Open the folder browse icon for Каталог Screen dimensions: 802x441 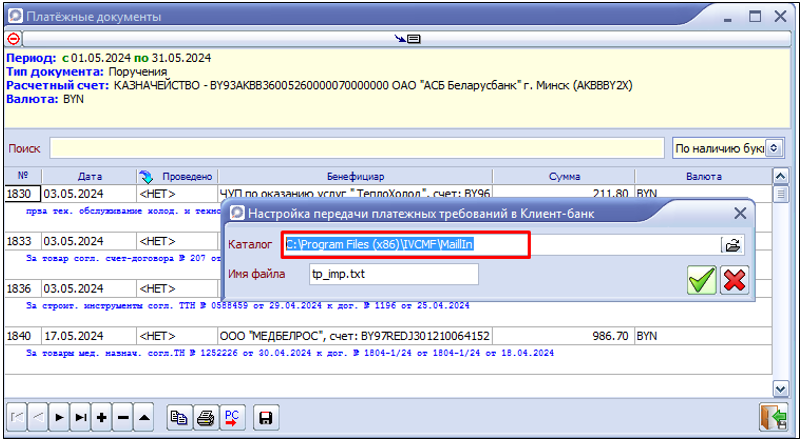pos(733,244)
